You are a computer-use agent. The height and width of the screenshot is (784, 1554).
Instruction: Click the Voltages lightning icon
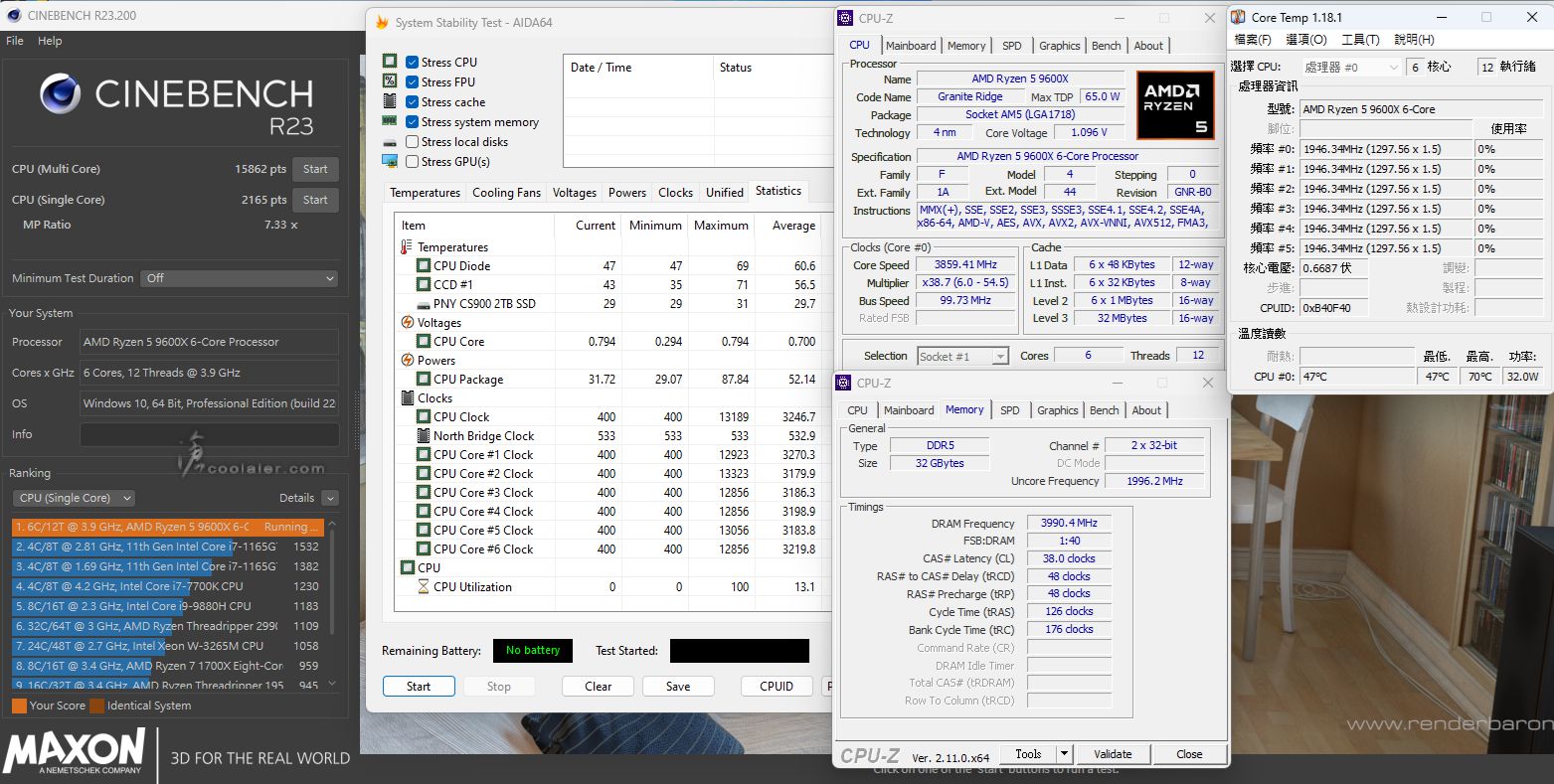pyautogui.click(x=408, y=322)
